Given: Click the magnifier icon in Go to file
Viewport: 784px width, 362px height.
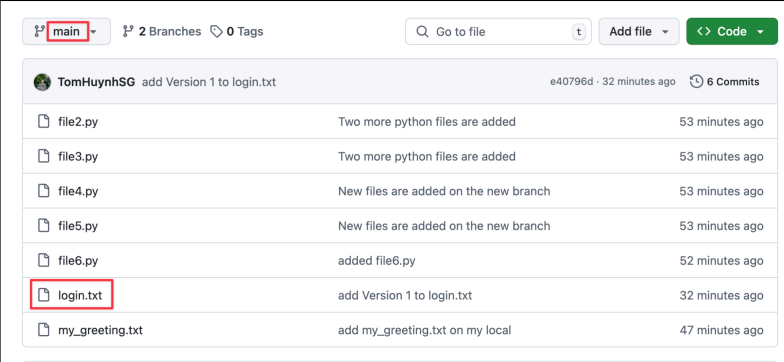Looking at the screenshot, I should [x=422, y=32].
